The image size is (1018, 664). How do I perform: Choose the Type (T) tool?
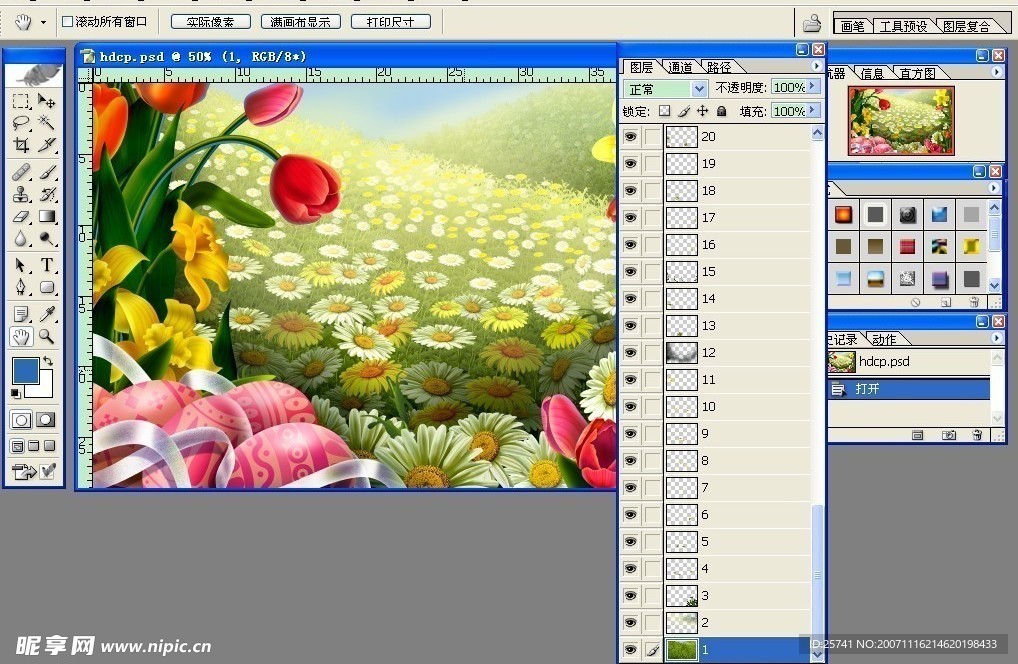tap(47, 265)
